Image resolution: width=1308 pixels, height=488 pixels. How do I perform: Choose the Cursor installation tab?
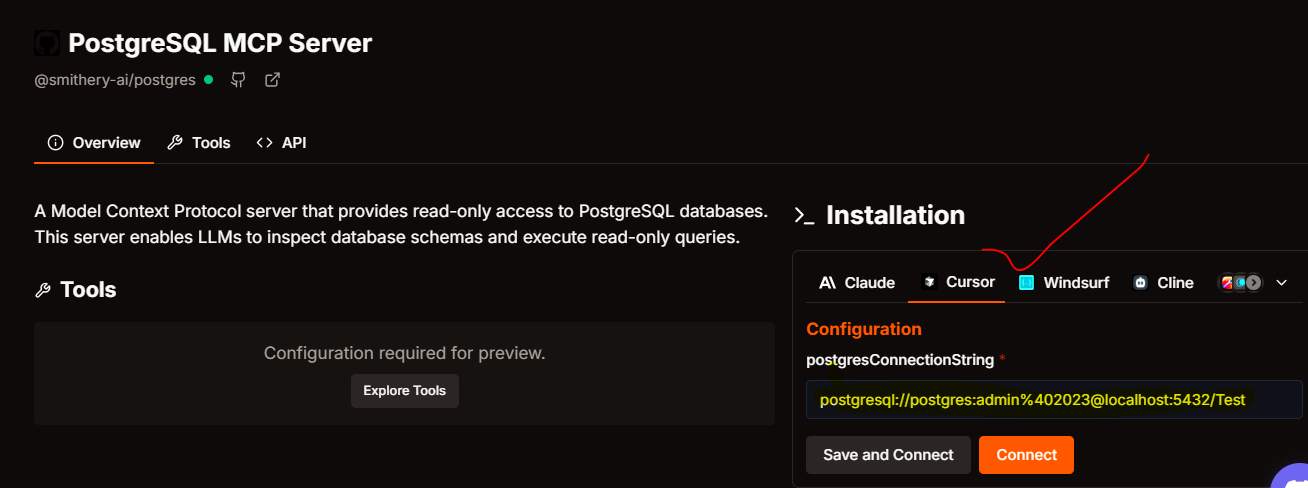[x=957, y=282]
